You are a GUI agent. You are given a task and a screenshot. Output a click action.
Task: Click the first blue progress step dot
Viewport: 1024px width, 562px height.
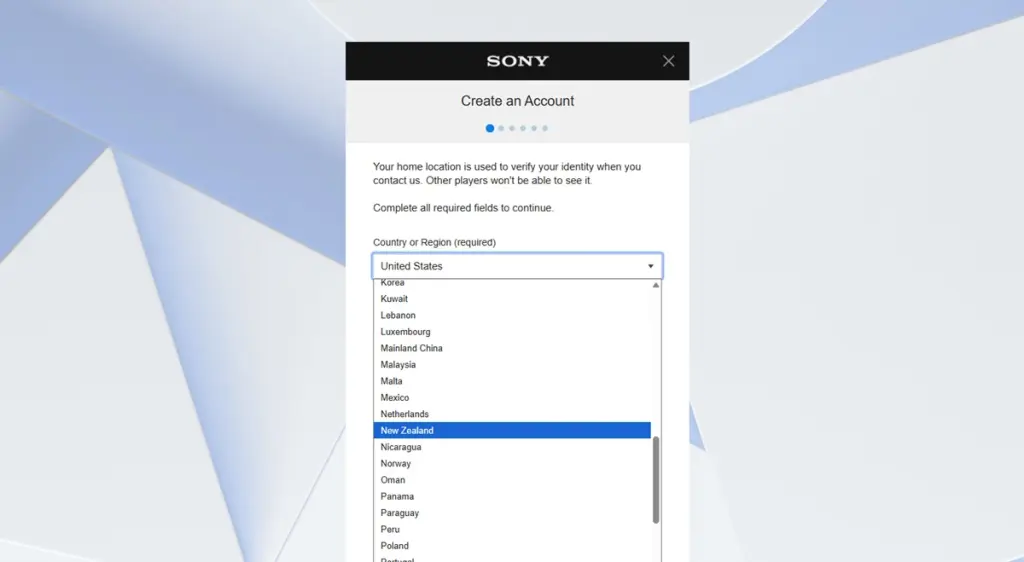[490, 128]
